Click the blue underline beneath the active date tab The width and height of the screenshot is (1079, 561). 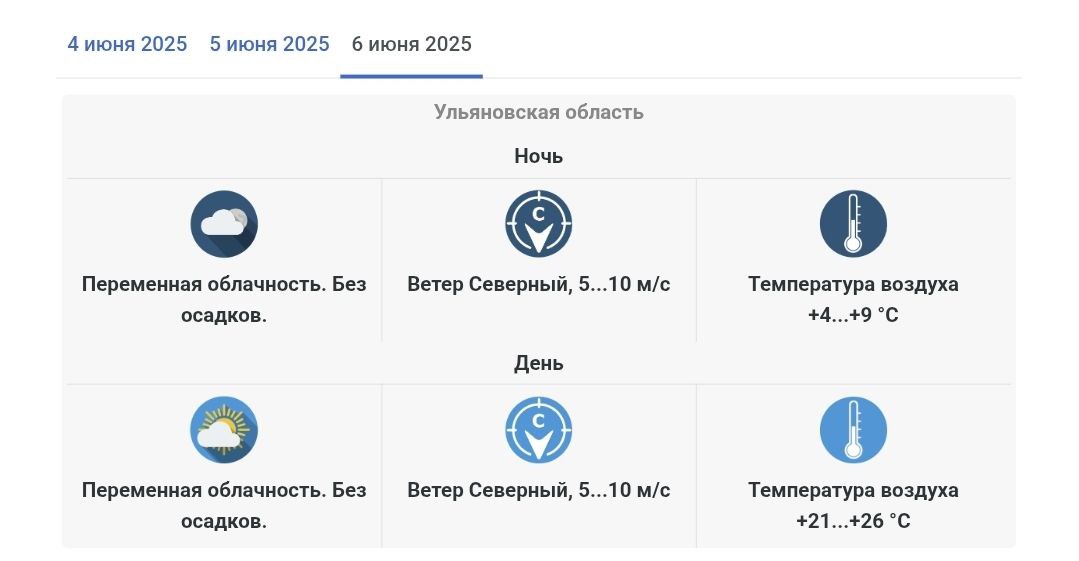pos(412,76)
